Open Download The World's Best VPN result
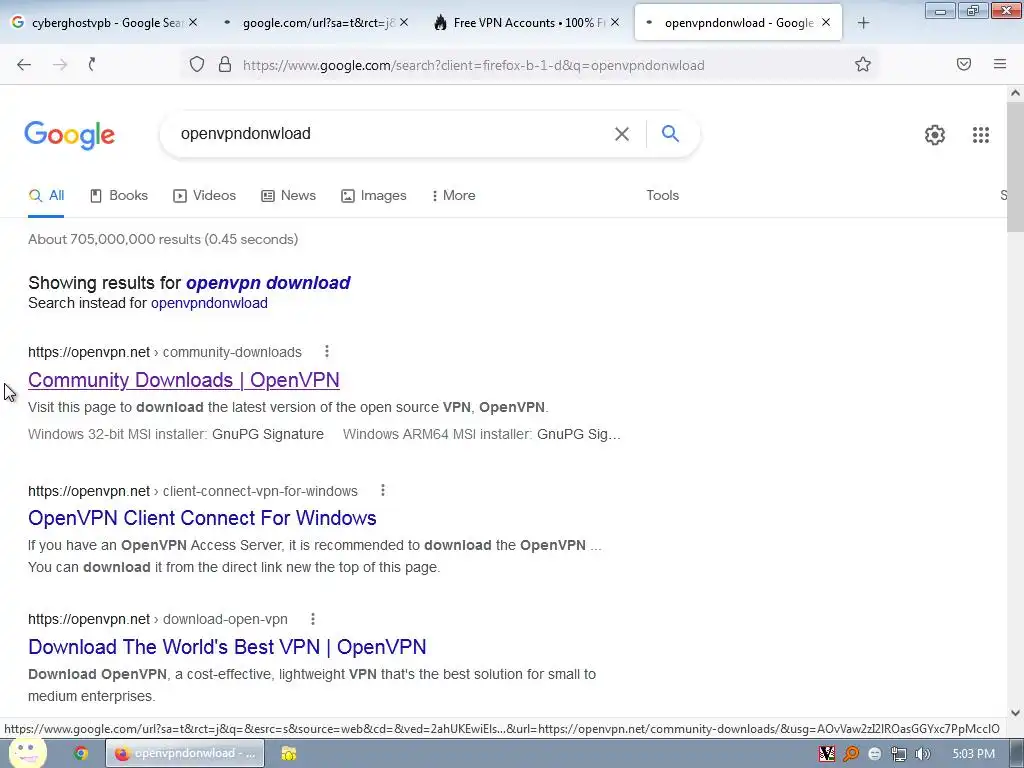Viewport: 1024px width, 768px height. (227, 647)
